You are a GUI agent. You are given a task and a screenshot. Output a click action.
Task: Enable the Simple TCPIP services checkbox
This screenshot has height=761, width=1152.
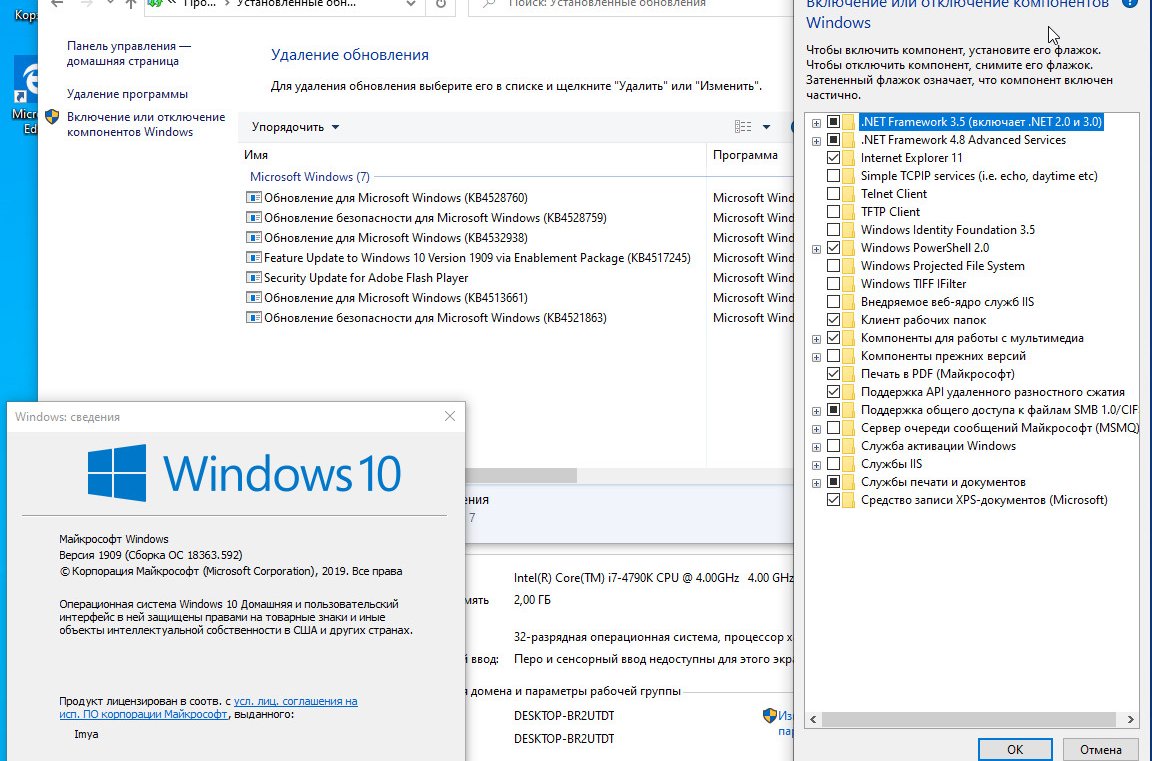[833, 176]
